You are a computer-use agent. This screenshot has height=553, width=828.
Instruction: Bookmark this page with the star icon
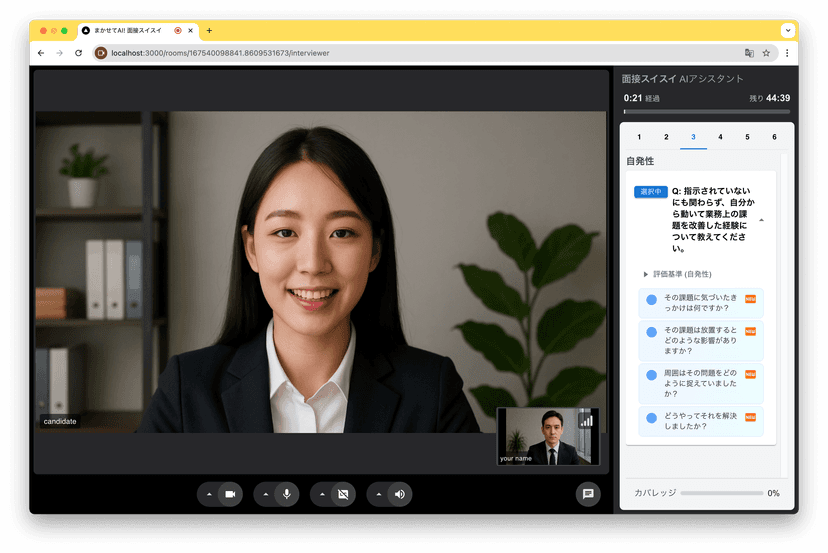click(x=766, y=53)
